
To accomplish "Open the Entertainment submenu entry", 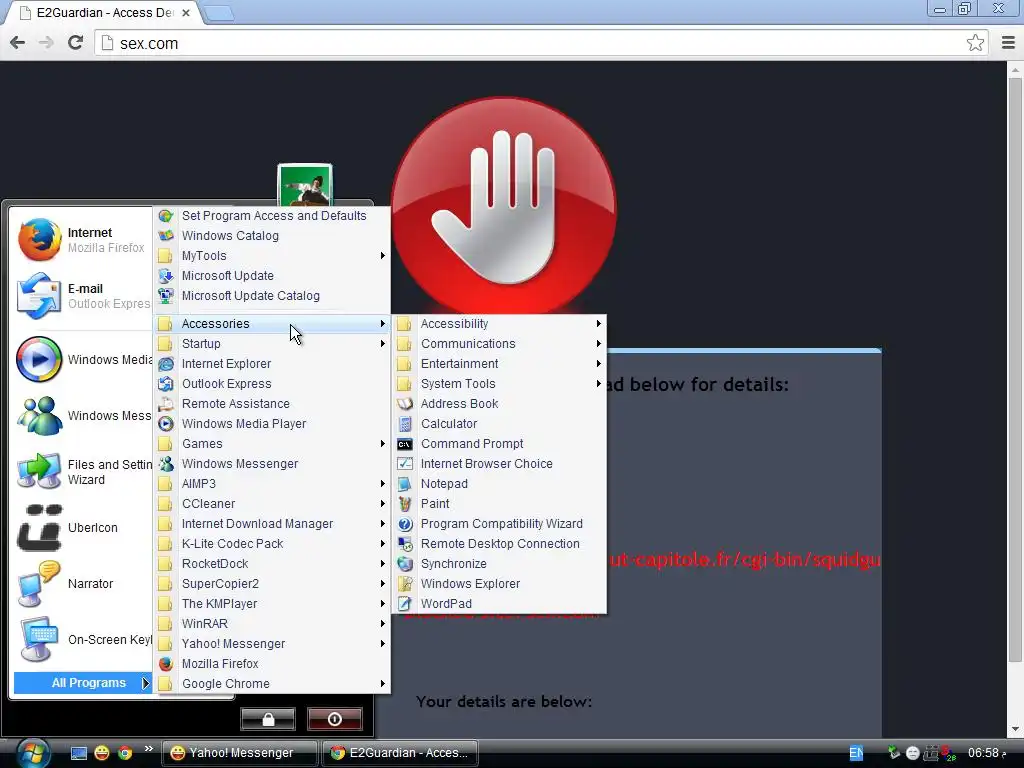I will (x=499, y=364).
